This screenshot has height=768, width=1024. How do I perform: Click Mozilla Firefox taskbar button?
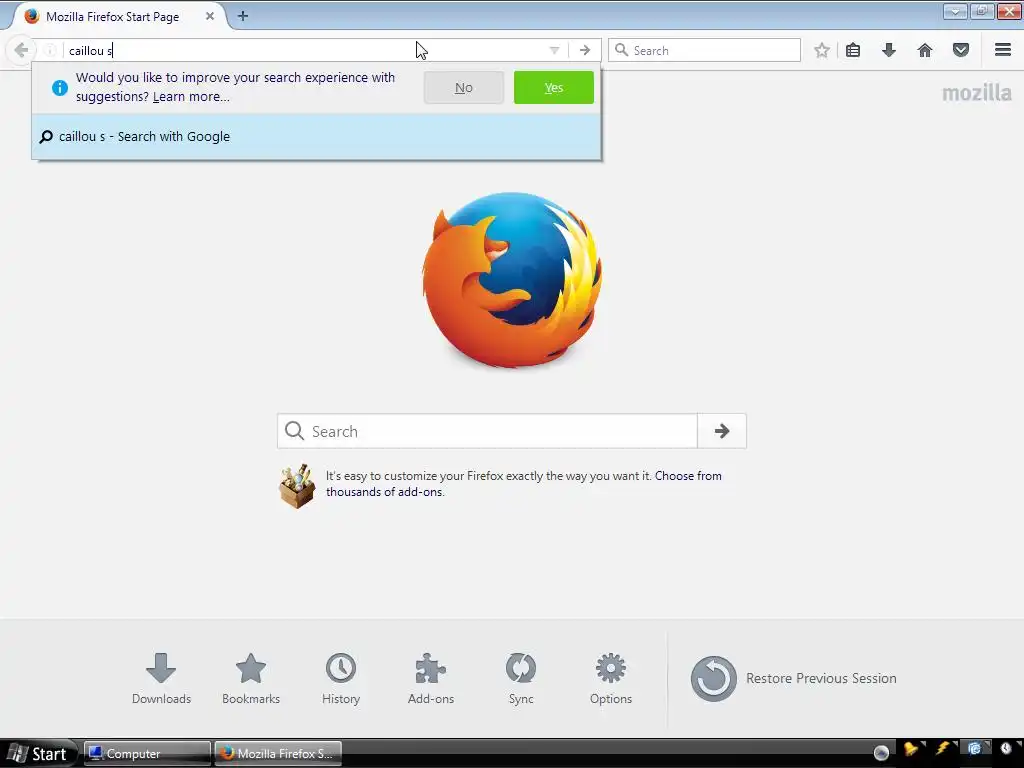click(279, 754)
